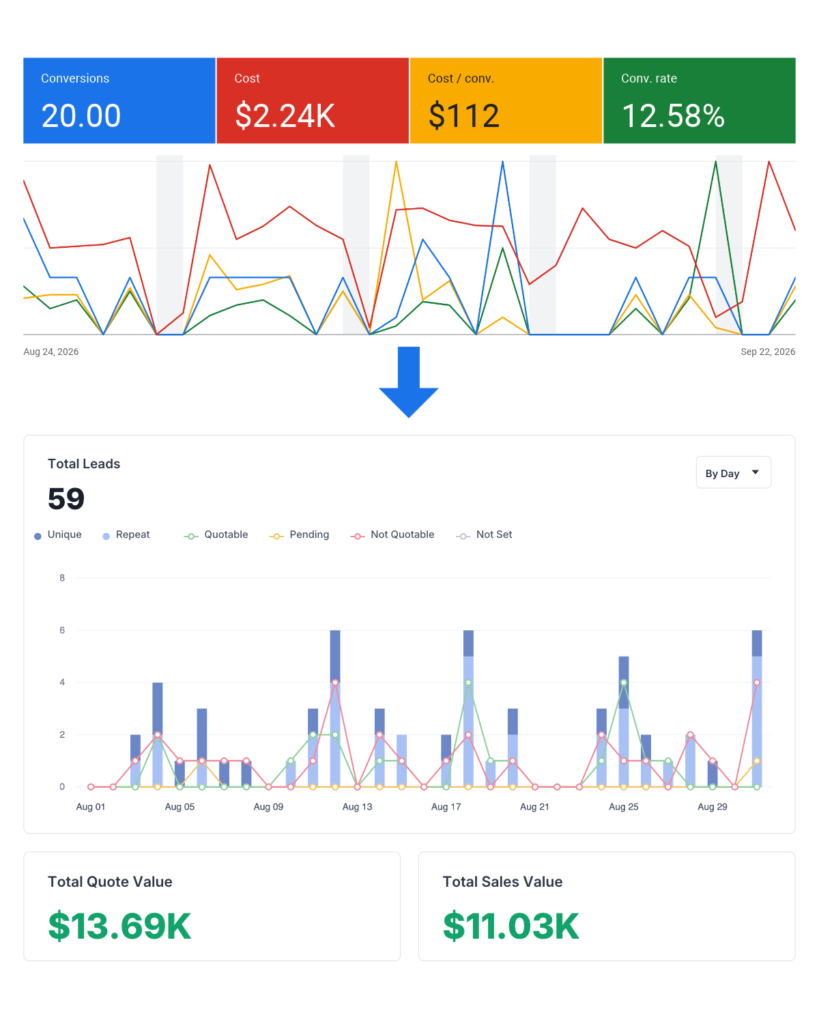Click the Aug 01 axis label
Screen dimensions: 819x1024
click(91, 807)
